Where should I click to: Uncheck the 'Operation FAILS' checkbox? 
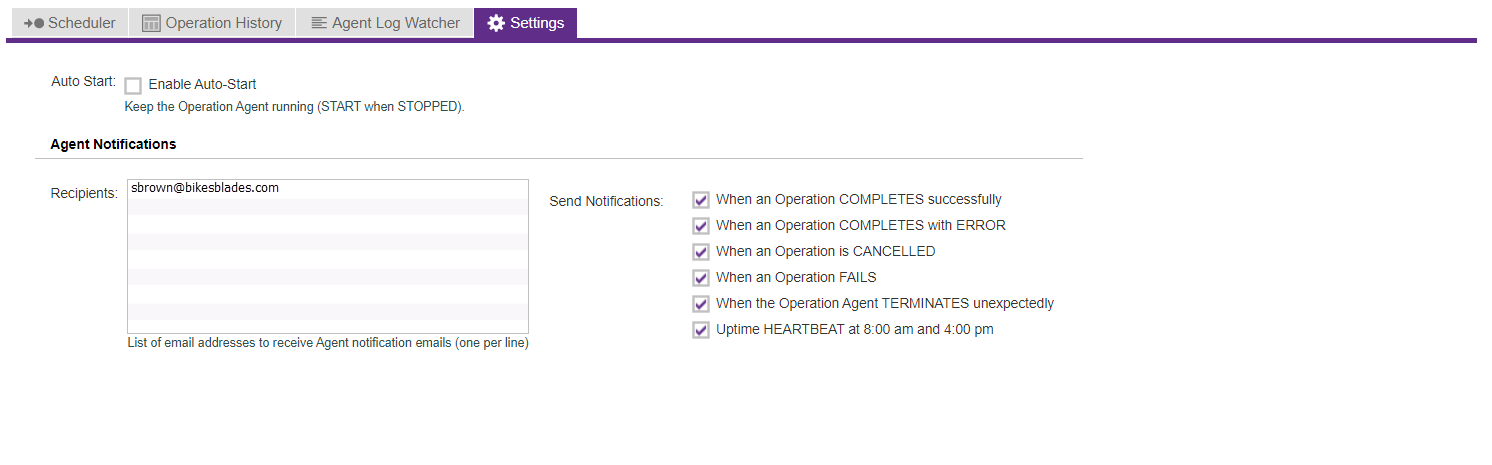pyautogui.click(x=701, y=278)
